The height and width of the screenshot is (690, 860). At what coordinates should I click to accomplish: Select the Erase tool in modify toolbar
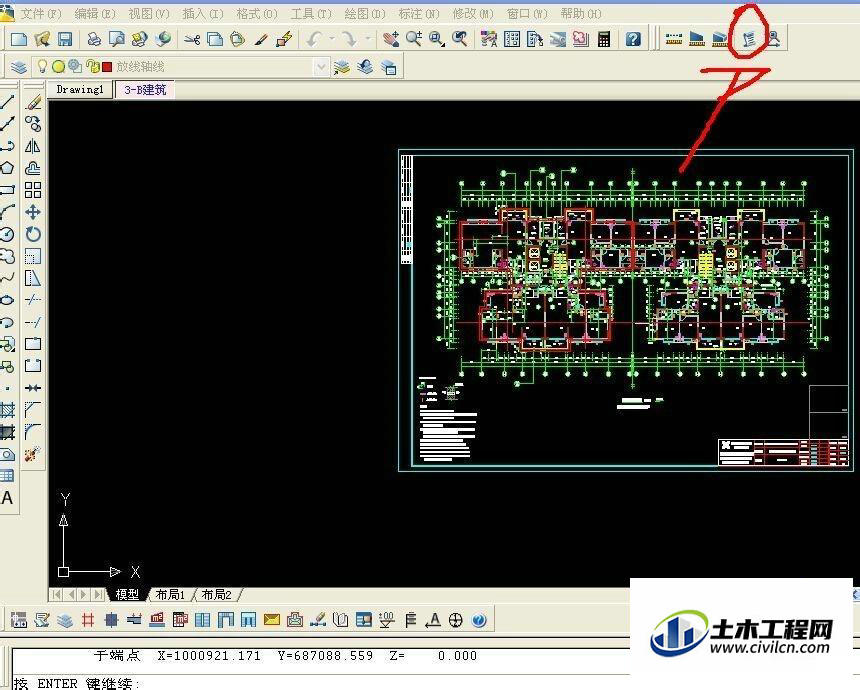33,102
